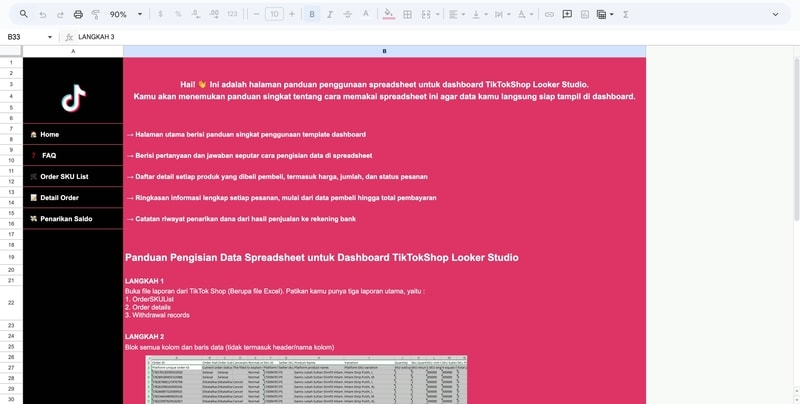Click the Functions sigma icon

click(626, 15)
